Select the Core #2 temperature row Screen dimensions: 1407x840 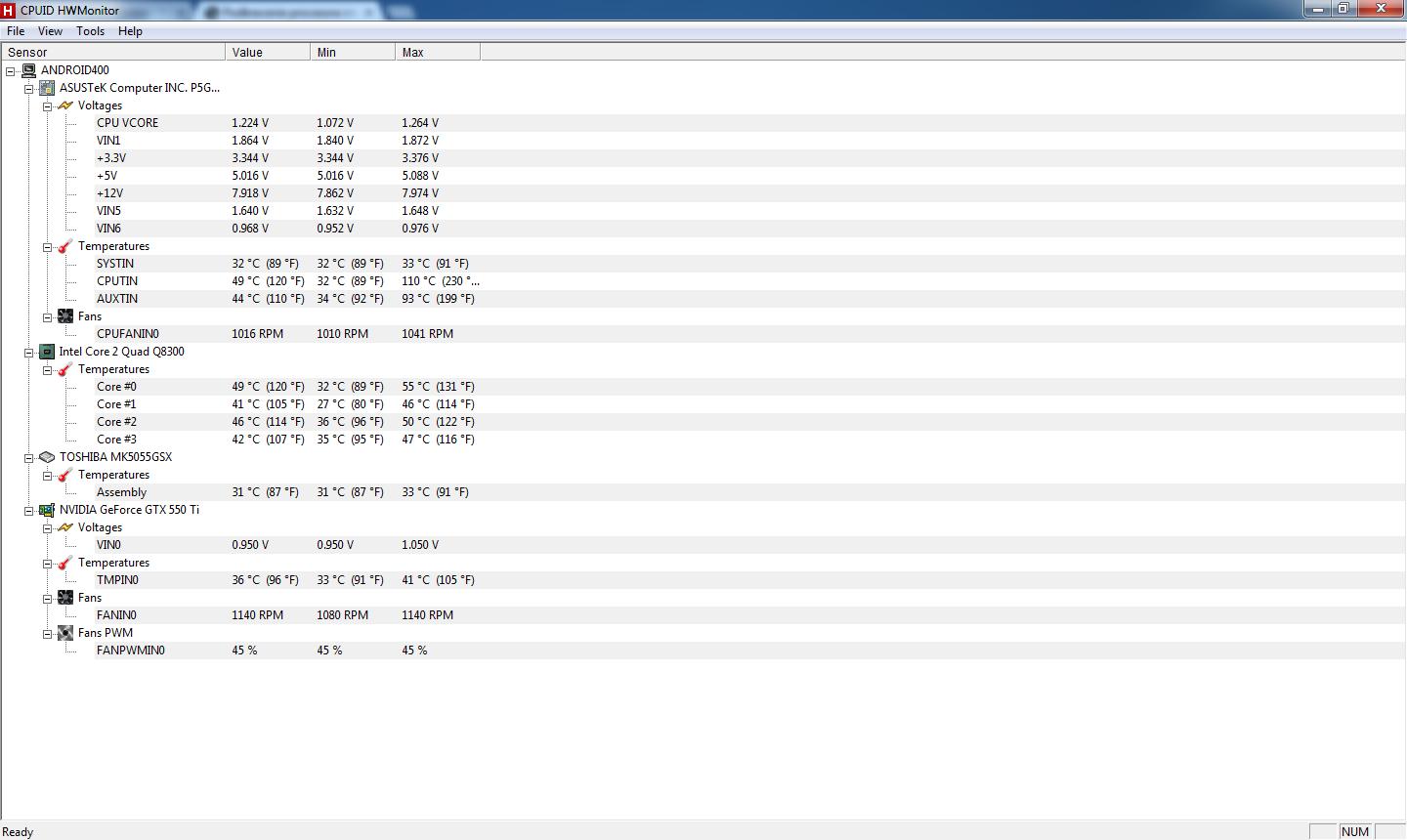click(749, 422)
